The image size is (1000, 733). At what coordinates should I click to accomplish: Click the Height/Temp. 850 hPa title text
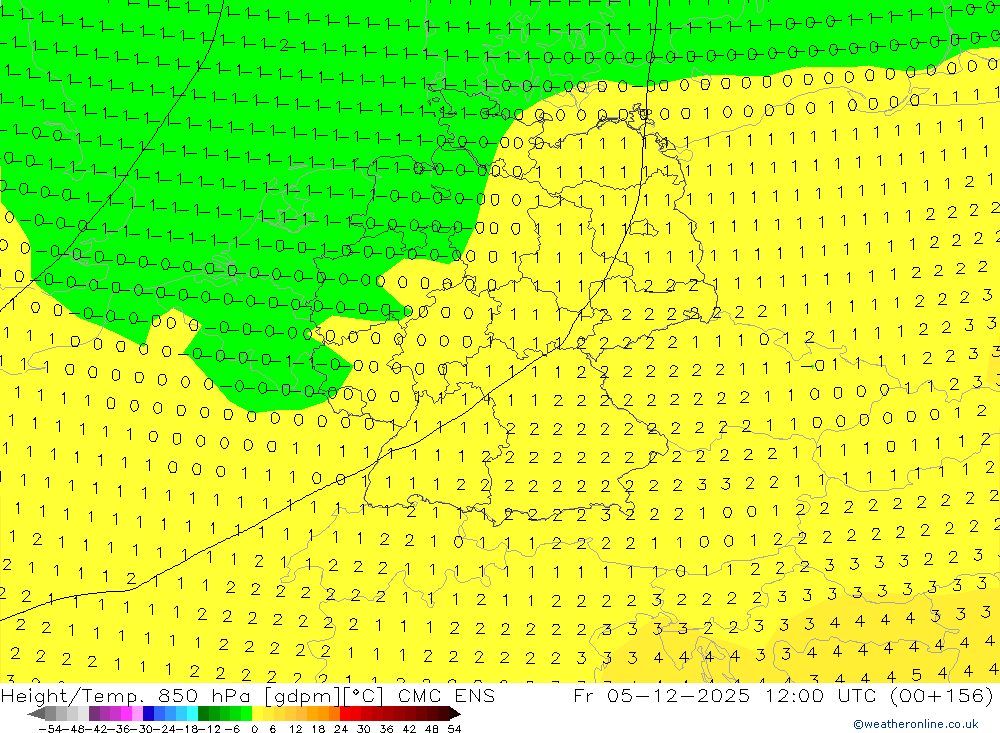(124, 695)
